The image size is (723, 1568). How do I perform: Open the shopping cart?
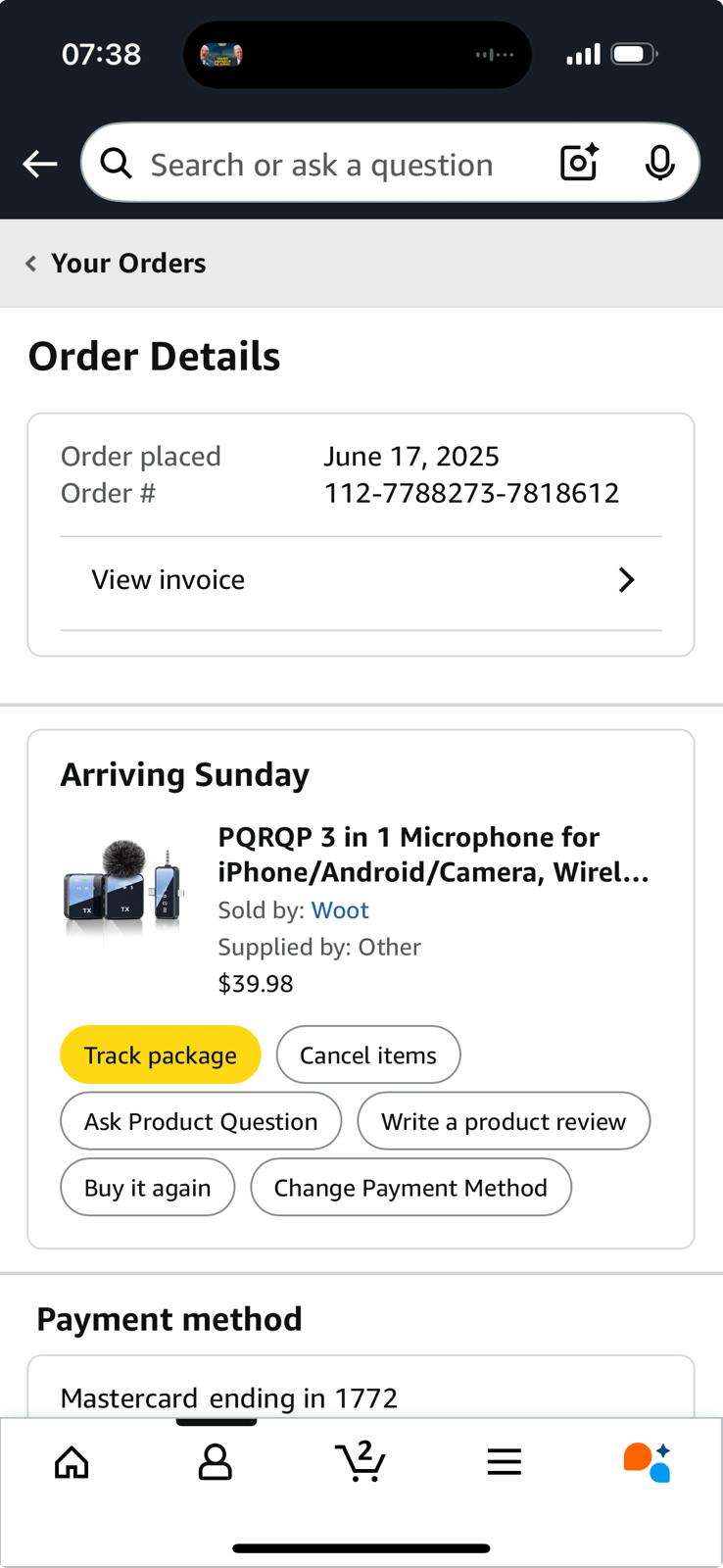(x=361, y=1462)
